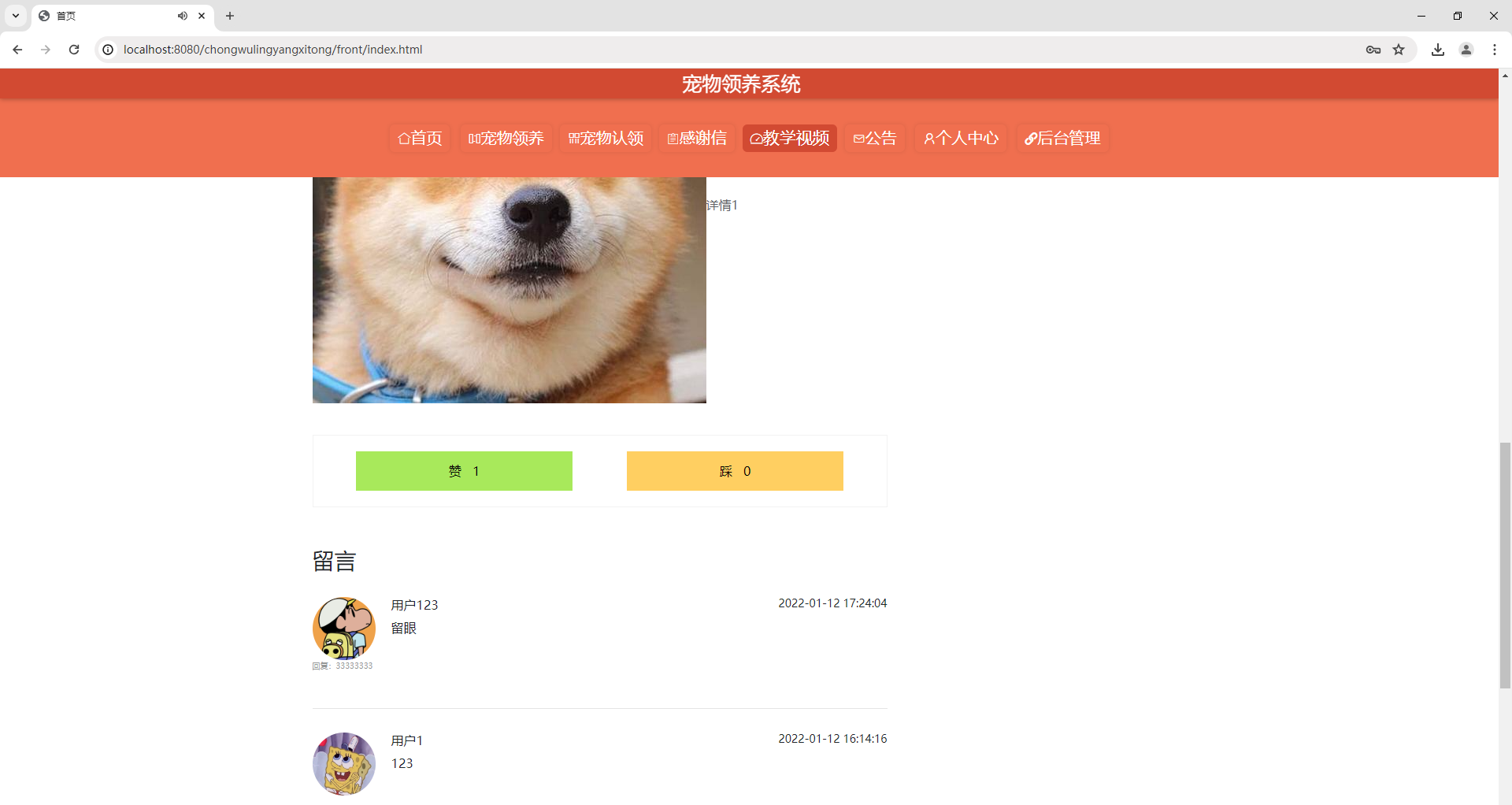The width and height of the screenshot is (1512, 805).
Task: Click the forward navigation arrow
Action: 46,50
